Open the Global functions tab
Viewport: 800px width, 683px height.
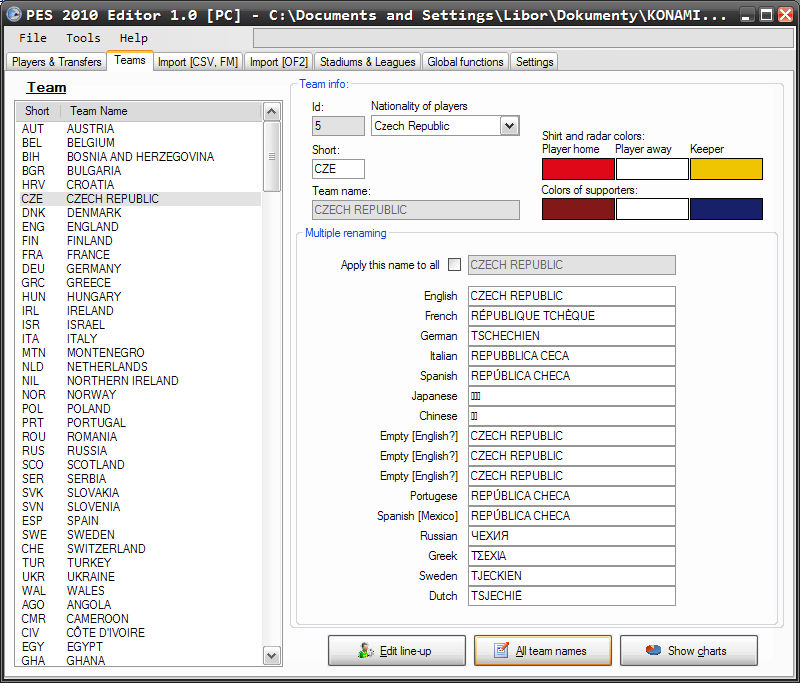465,62
